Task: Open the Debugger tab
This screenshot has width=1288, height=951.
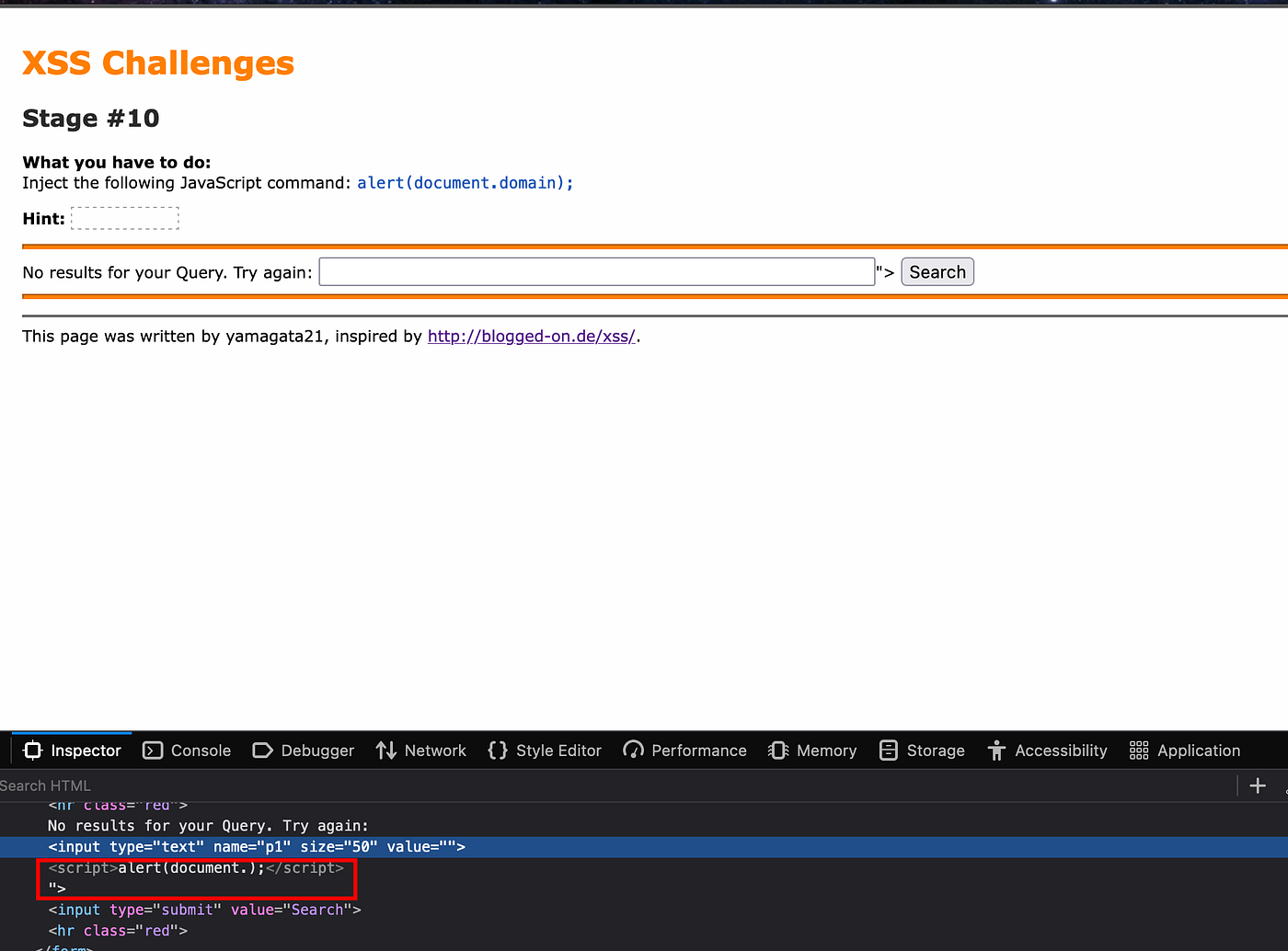Action: [303, 750]
